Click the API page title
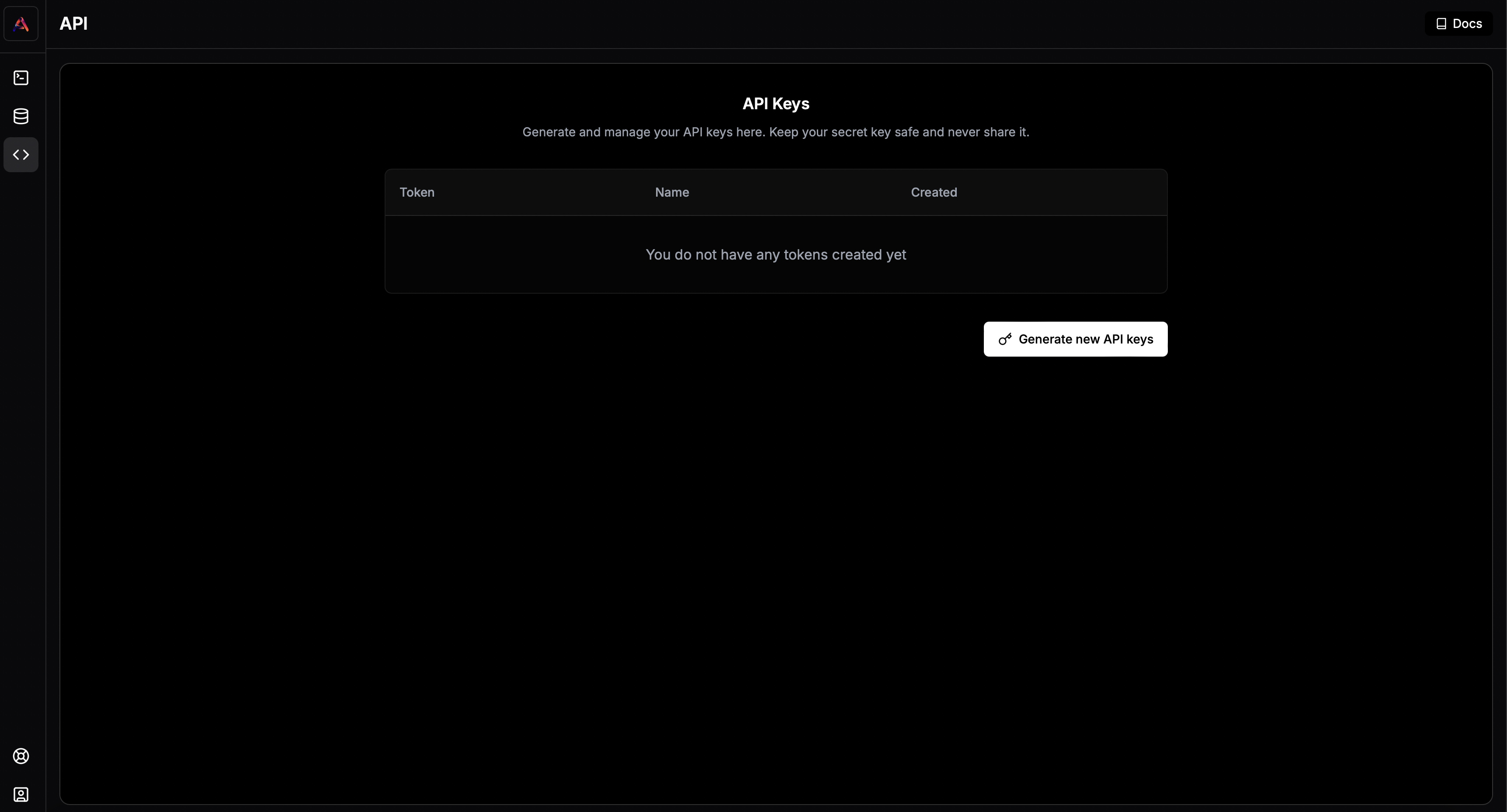 click(x=74, y=24)
